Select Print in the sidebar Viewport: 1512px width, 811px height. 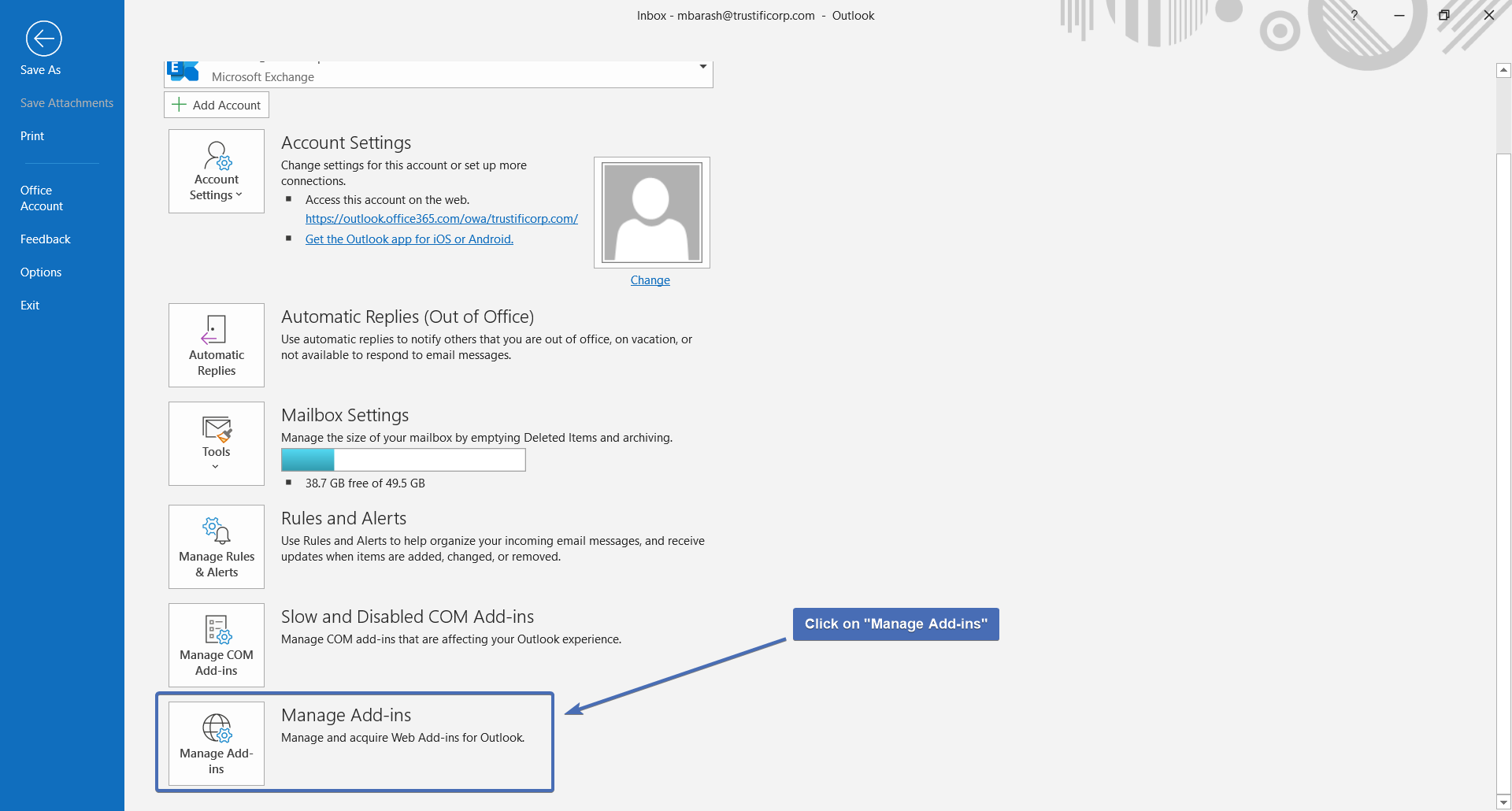[x=32, y=136]
